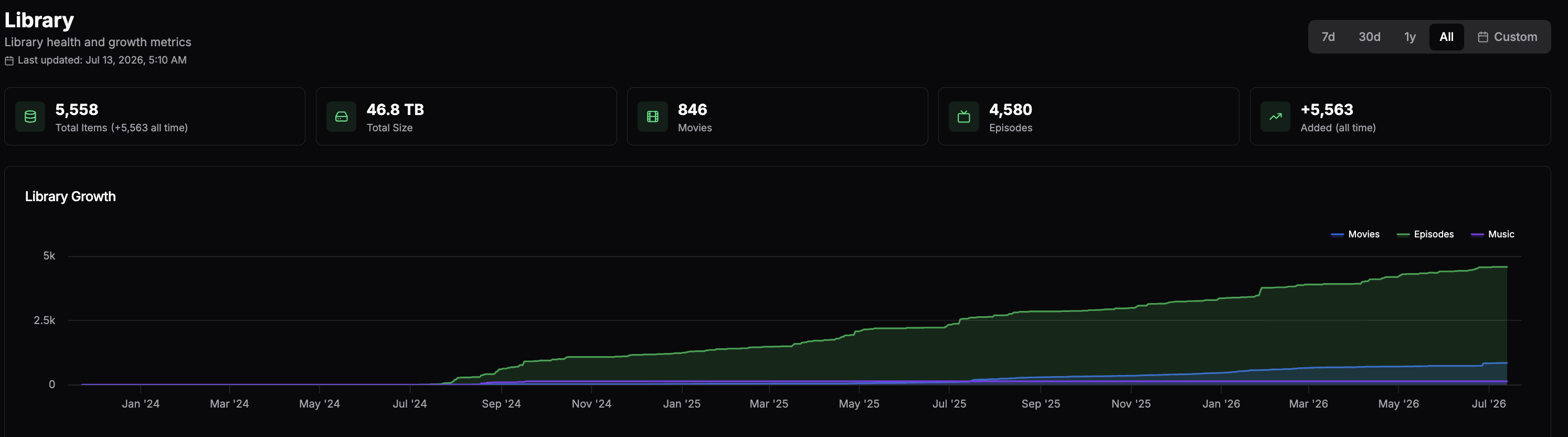Viewport: 1568px width, 437px height.
Task: Click the 5k y-axis label
Action: (x=49, y=256)
